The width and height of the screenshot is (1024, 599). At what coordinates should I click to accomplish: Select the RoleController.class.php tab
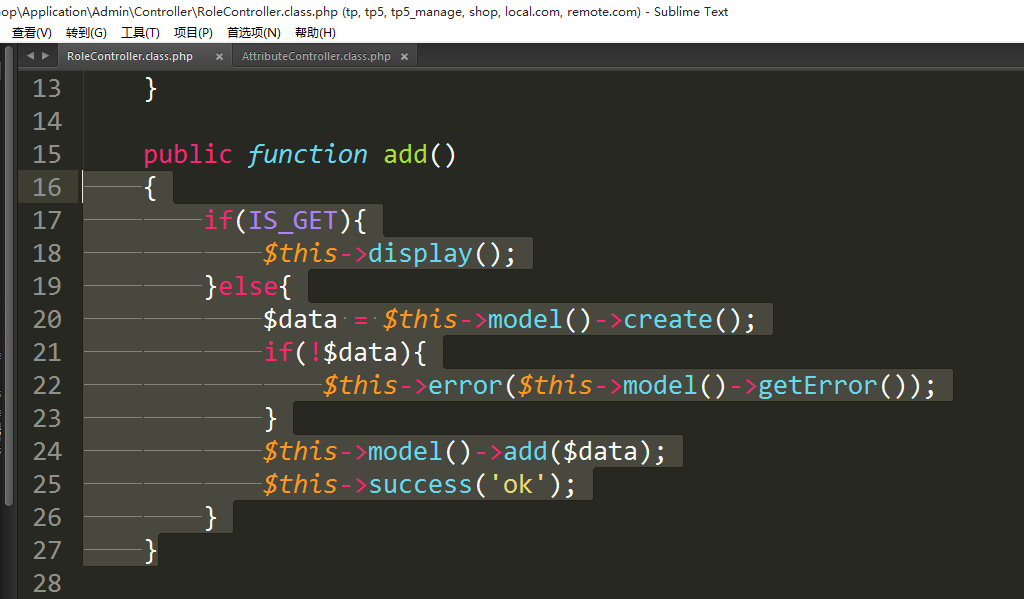tap(130, 57)
